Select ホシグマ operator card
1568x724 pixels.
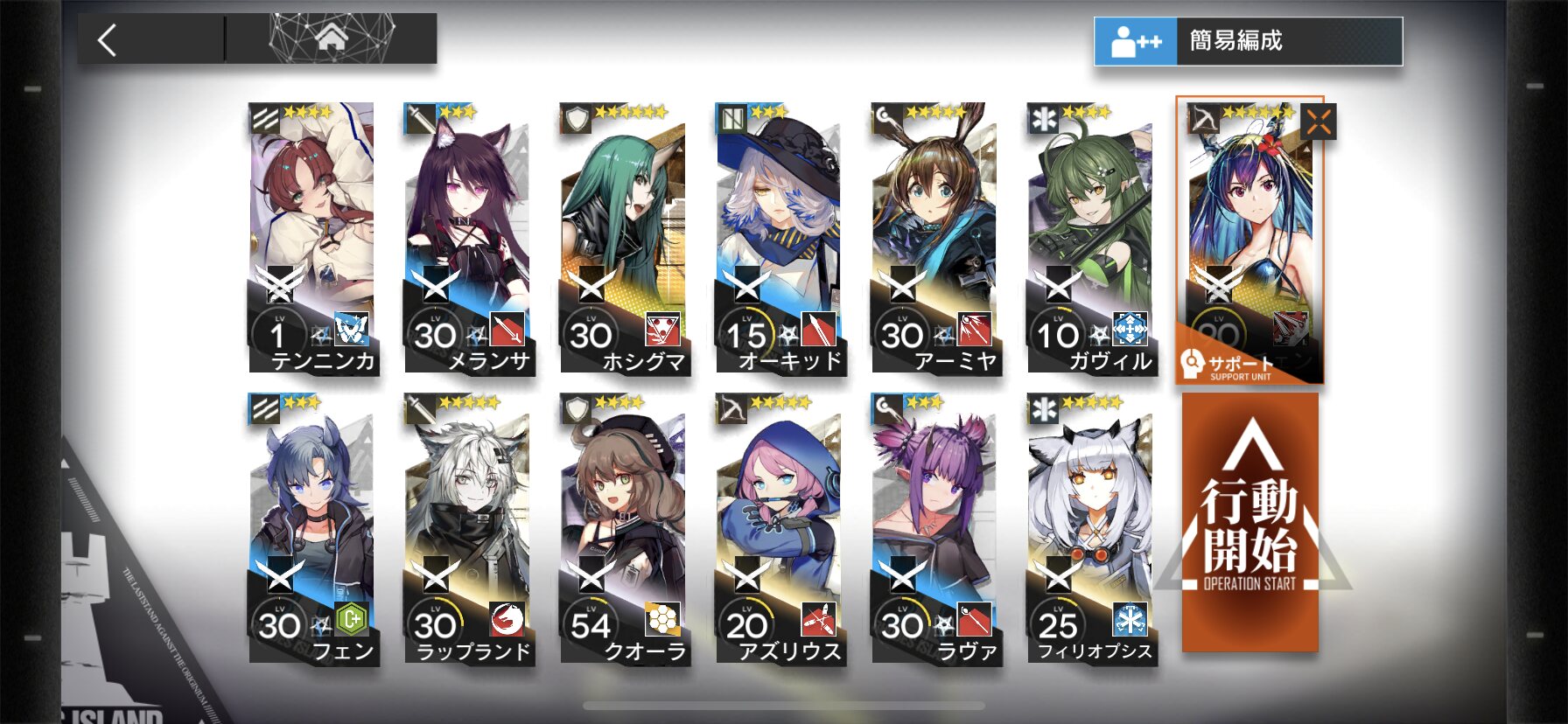pos(625,238)
